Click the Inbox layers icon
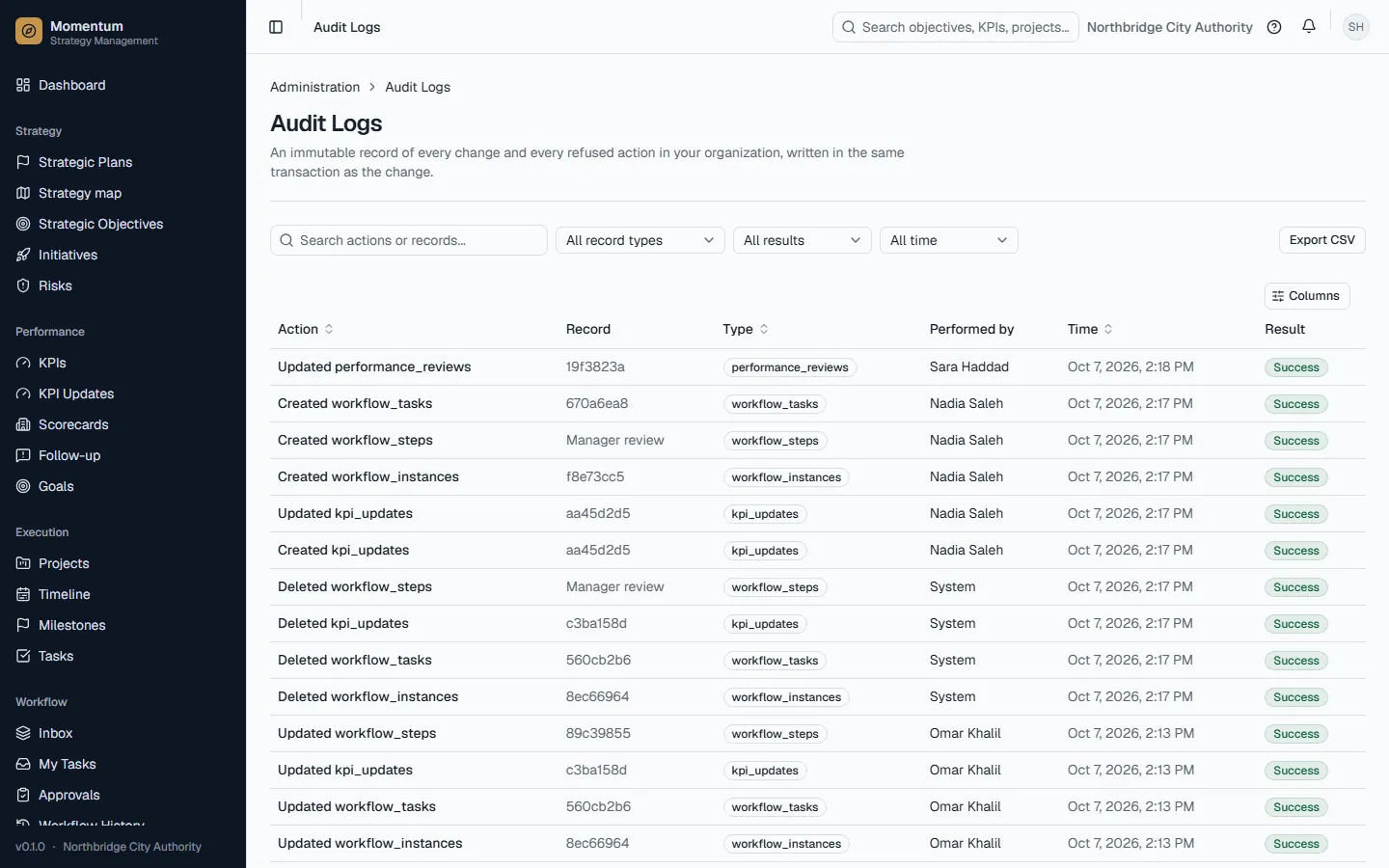1389x868 pixels. coord(23,733)
